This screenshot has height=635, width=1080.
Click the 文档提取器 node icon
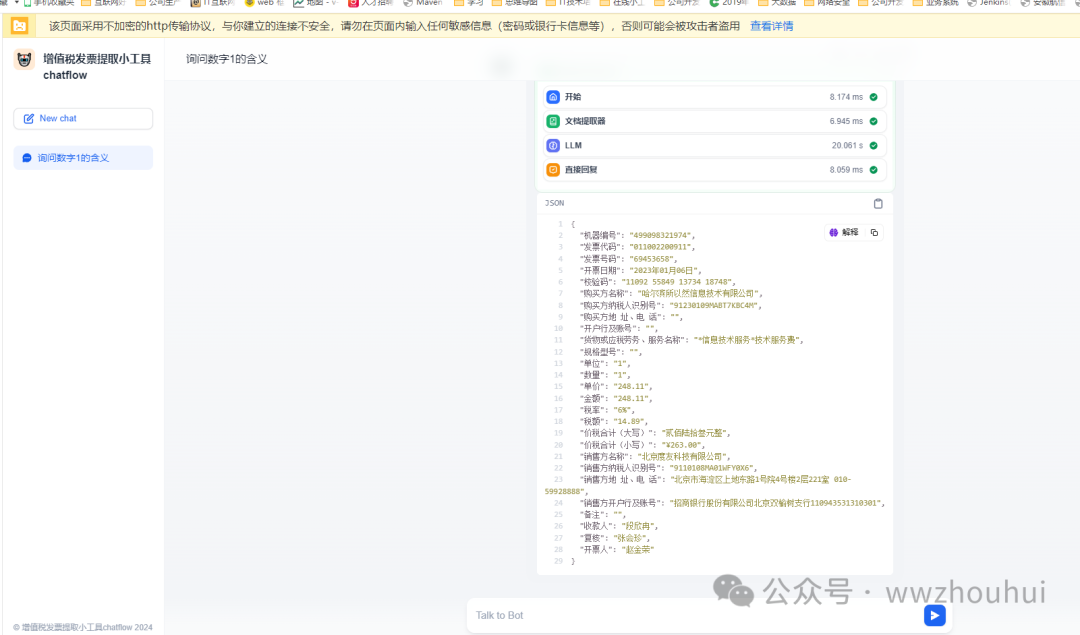pos(553,121)
